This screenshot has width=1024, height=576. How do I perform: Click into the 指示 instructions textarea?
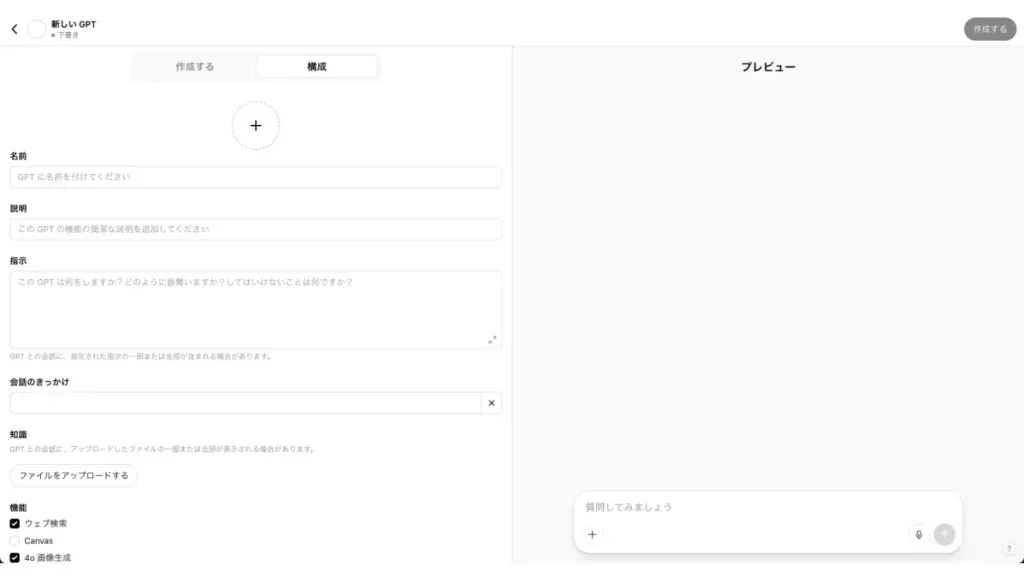pyautogui.click(x=255, y=310)
